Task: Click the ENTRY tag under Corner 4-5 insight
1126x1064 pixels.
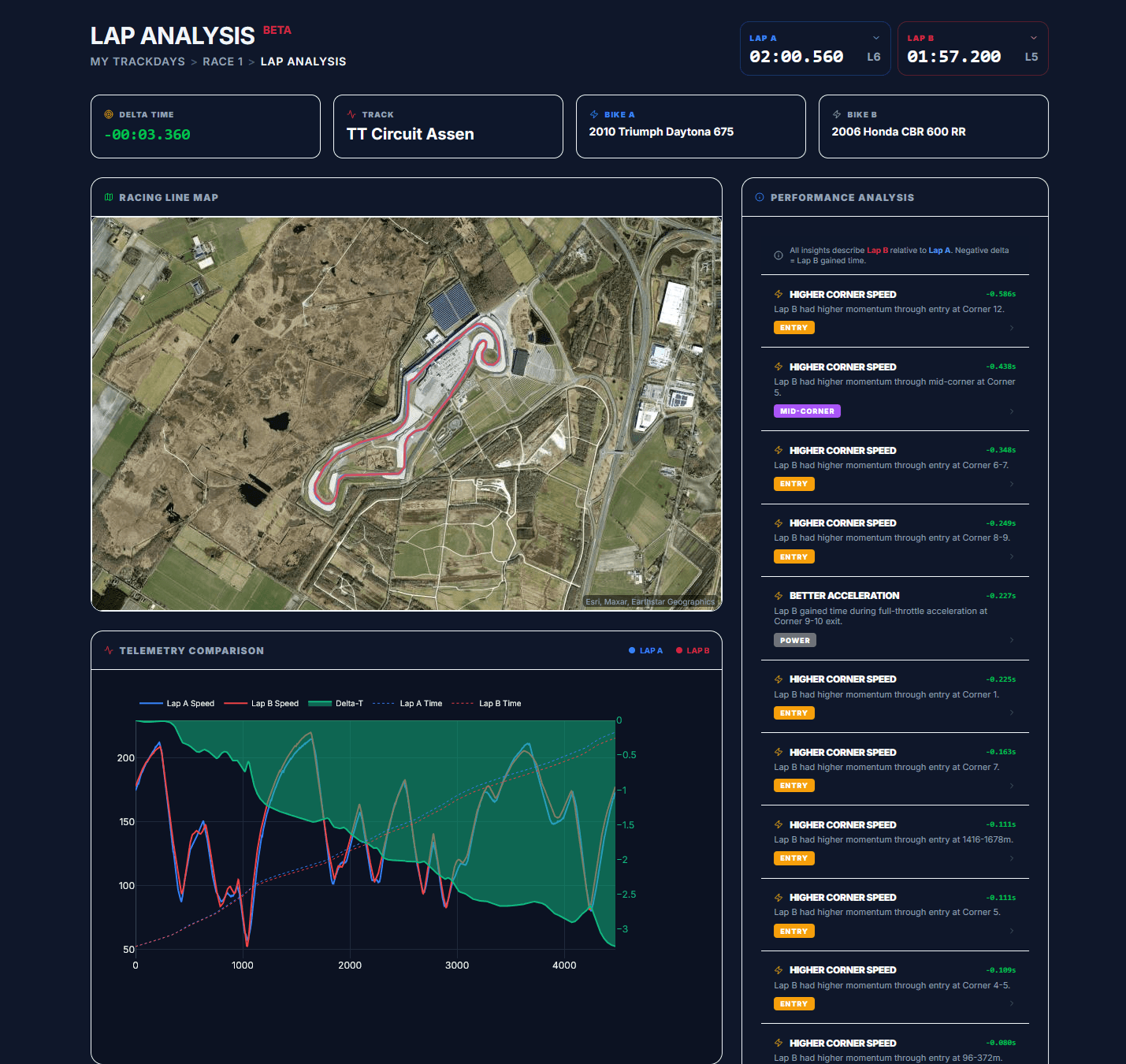Action: tap(794, 1004)
